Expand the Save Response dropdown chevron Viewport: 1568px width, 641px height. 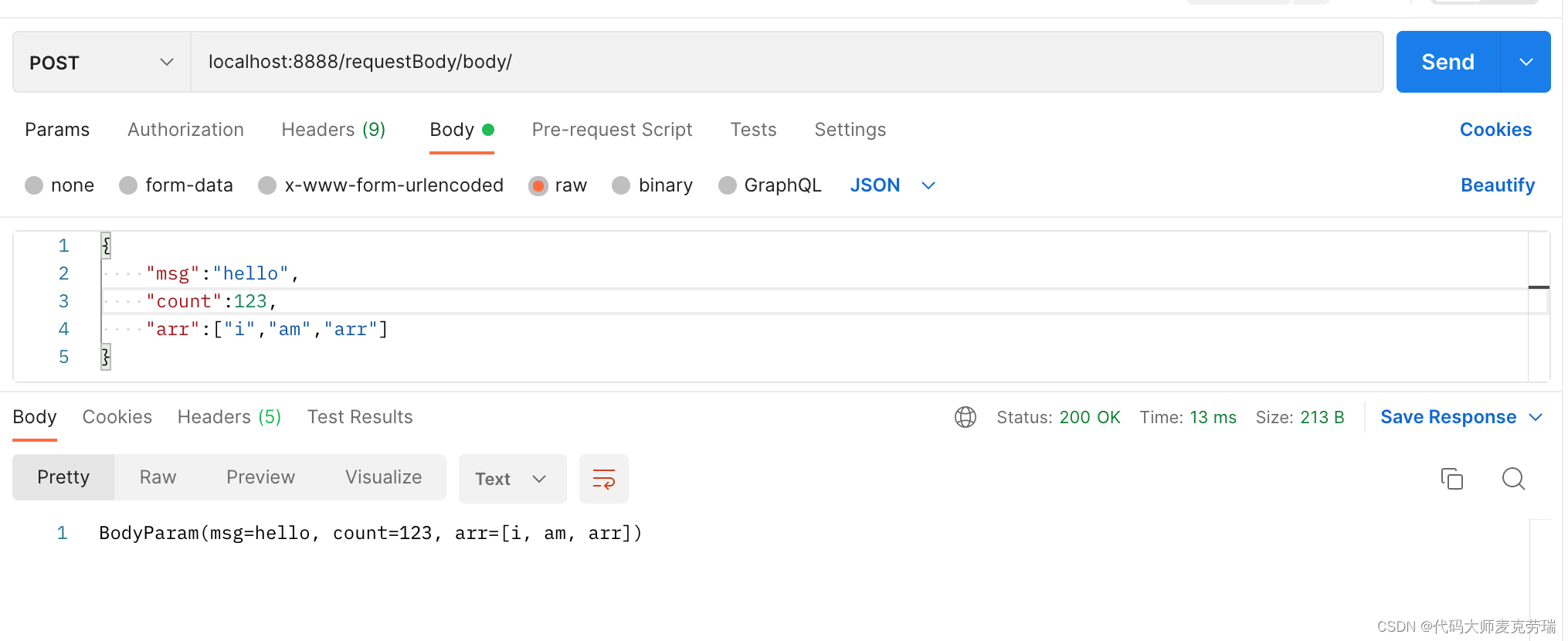(x=1536, y=417)
